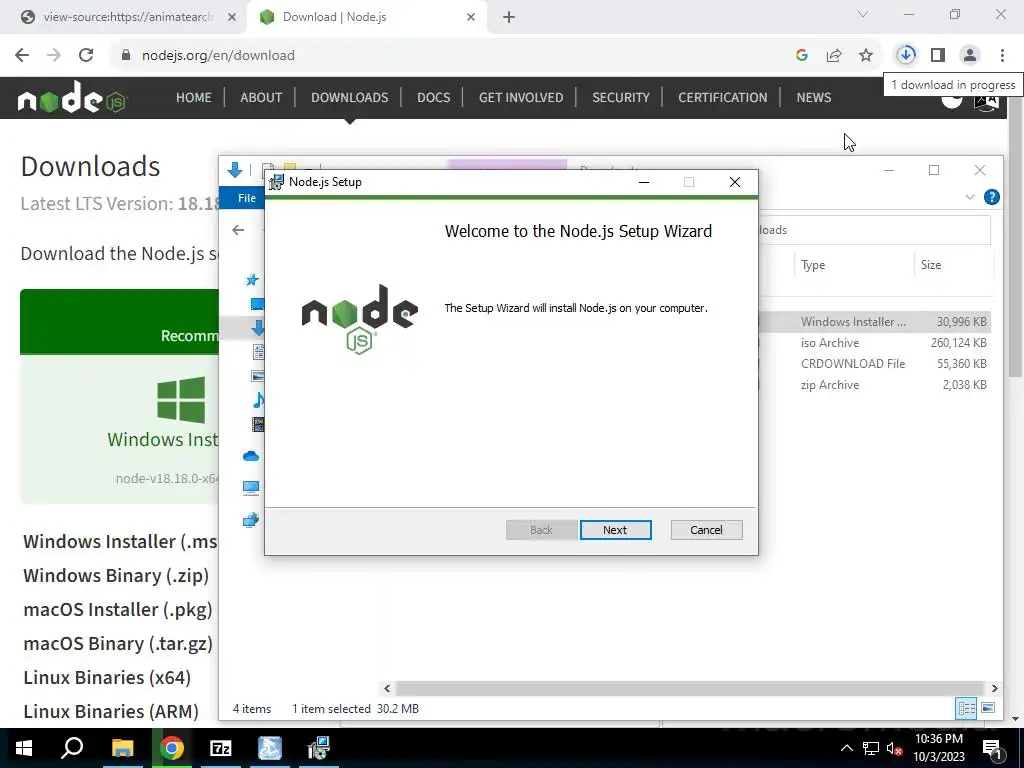Close the Download | Node.js tab

pyautogui.click(x=471, y=18)
